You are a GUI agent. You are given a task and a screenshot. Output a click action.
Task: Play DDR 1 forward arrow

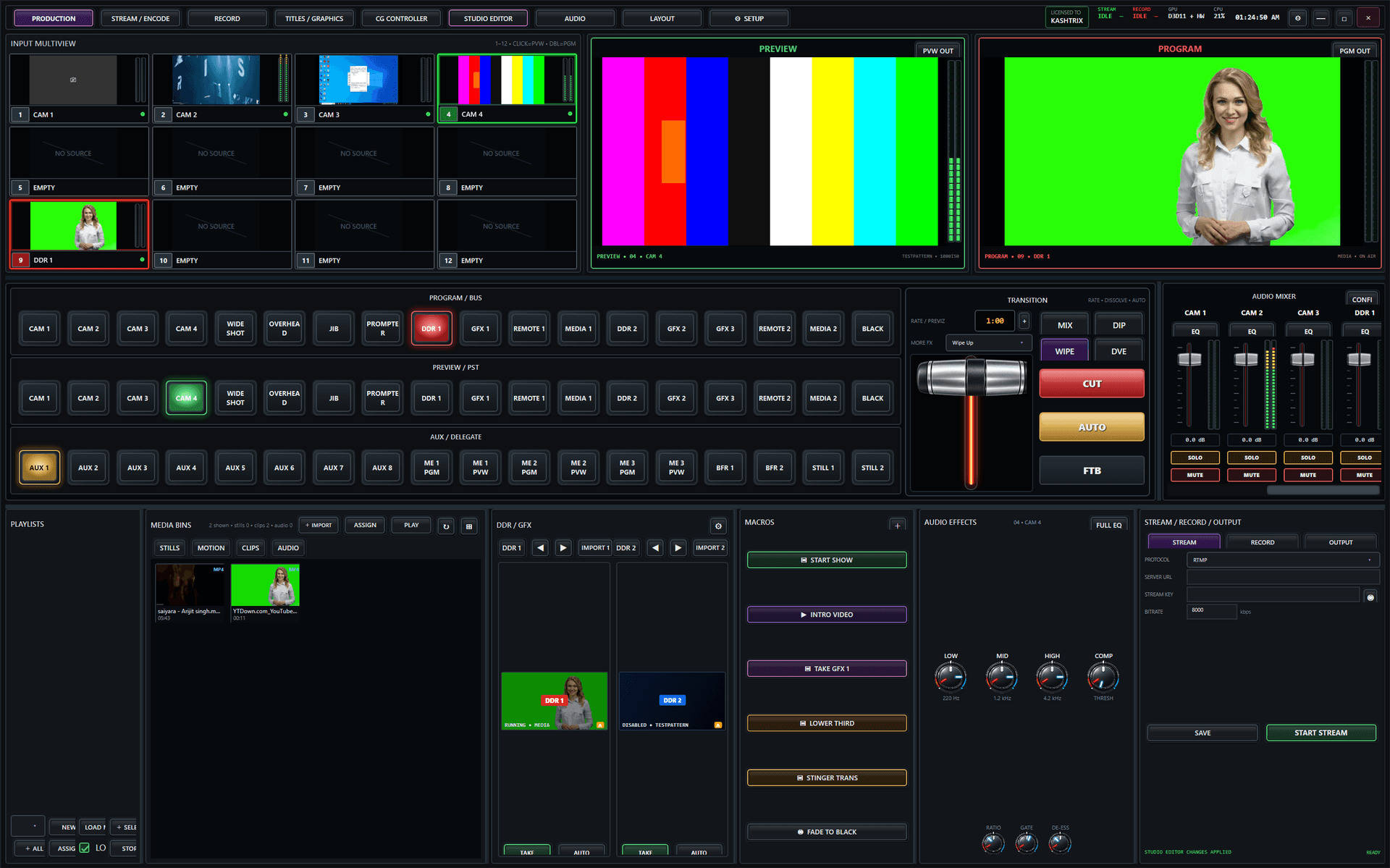[563, 548]
